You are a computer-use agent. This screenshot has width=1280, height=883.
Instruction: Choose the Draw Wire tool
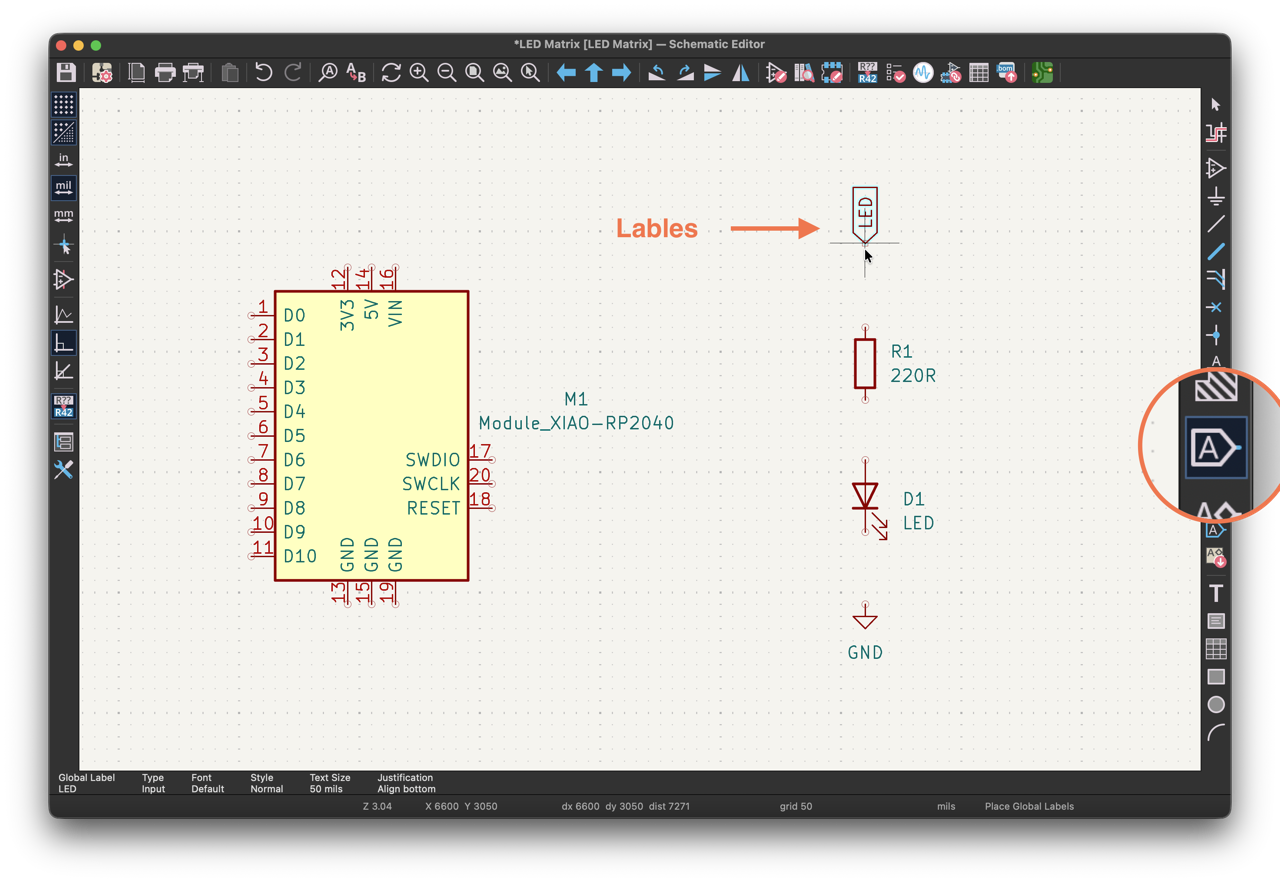(x=1216, y=223)
